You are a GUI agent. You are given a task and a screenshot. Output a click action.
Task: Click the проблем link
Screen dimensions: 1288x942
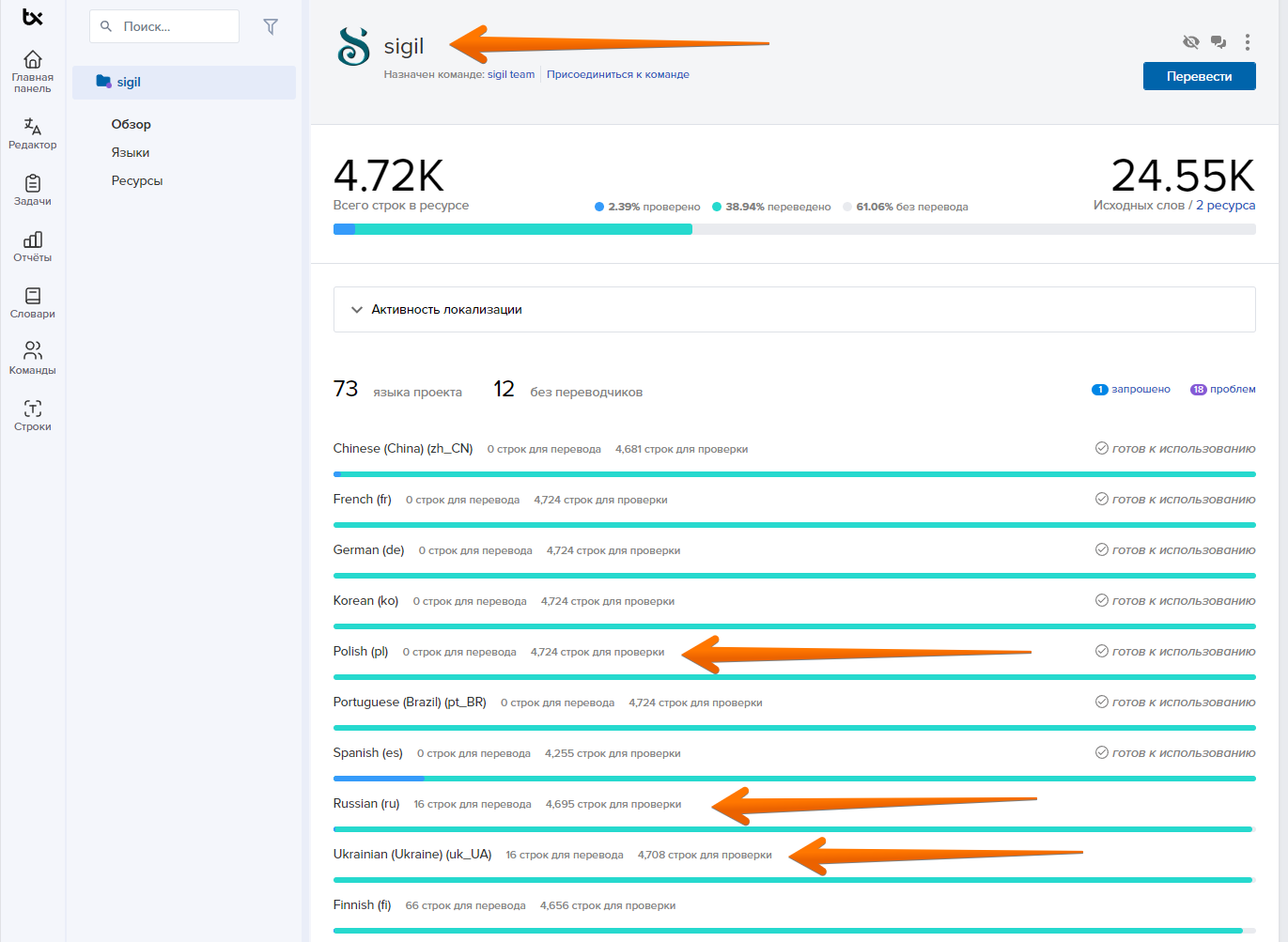(1233, 389)
